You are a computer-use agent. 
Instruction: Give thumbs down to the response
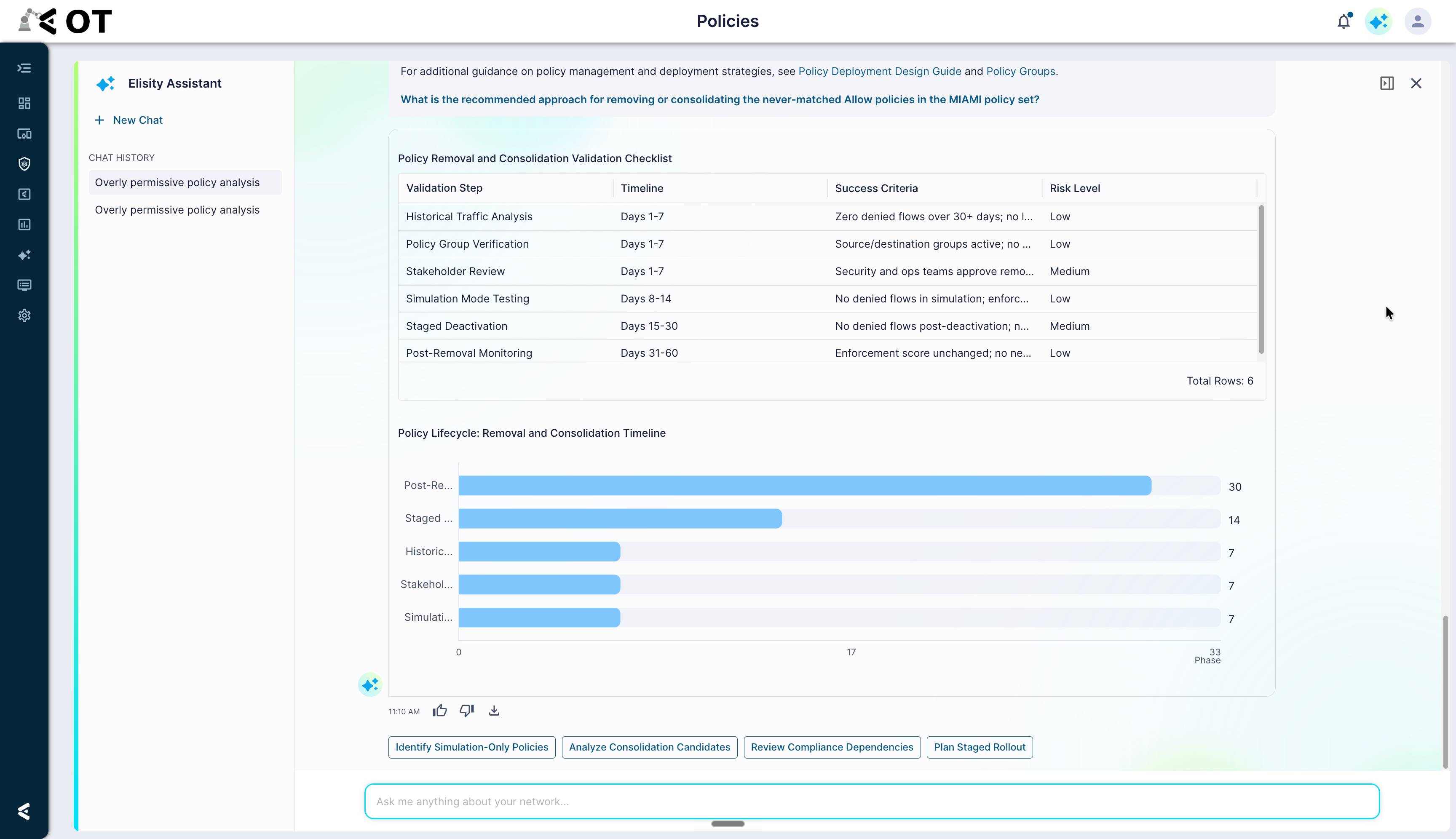(x=467, y=711)
